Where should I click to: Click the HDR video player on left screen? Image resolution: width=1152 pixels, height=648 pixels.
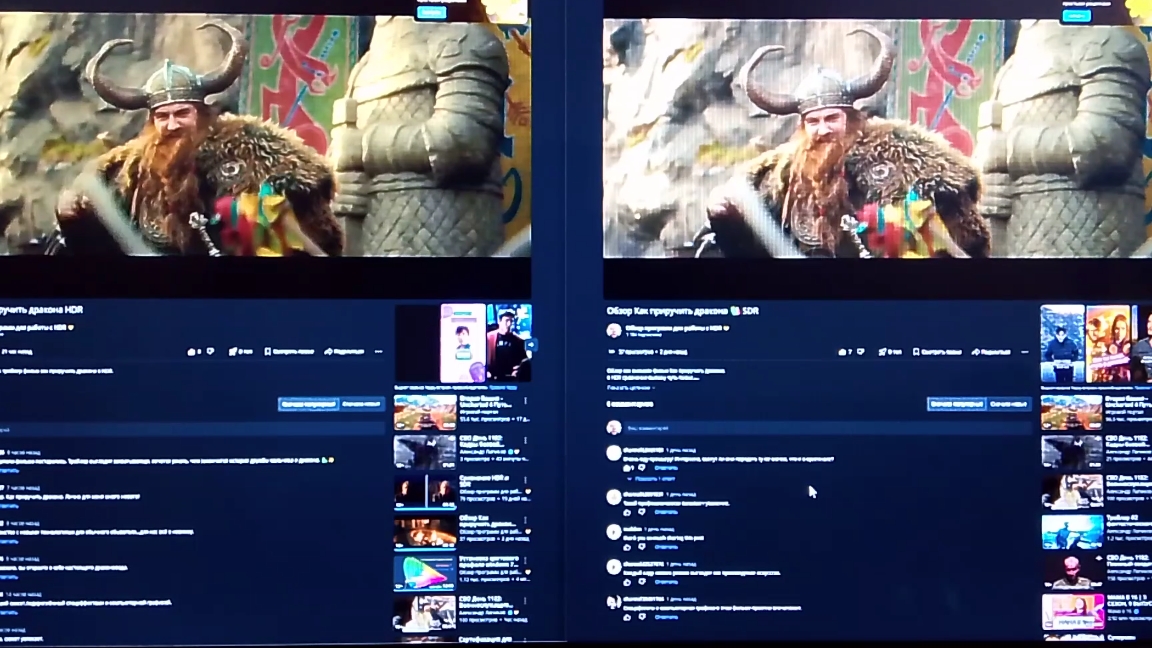pyautogui.click(x=264, y=134)
